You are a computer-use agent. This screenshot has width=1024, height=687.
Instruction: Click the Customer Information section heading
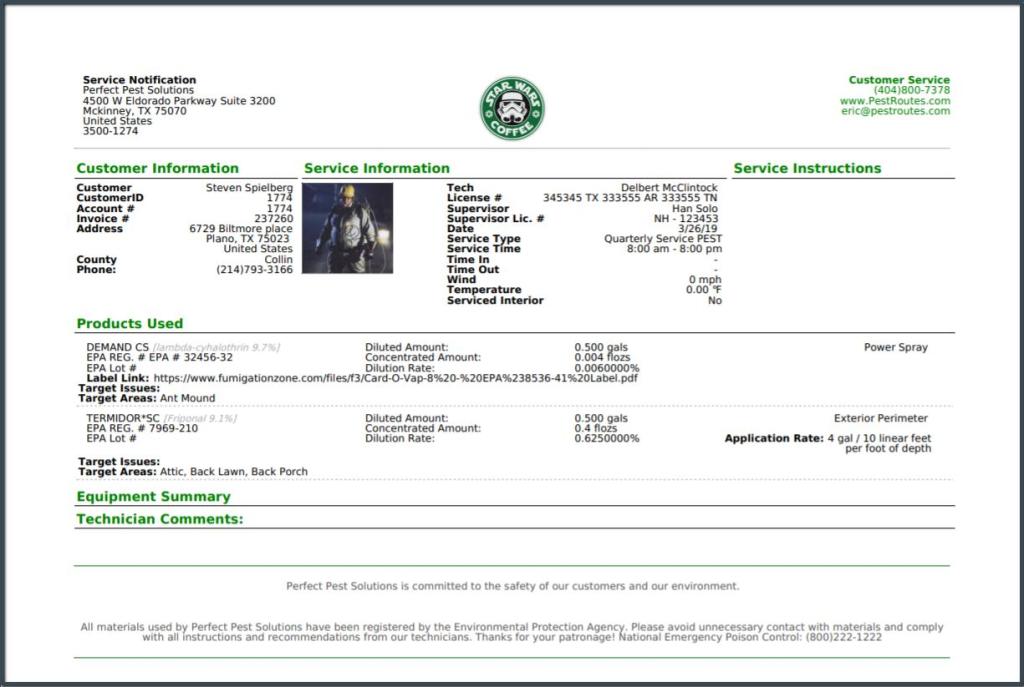click(157, 168)
